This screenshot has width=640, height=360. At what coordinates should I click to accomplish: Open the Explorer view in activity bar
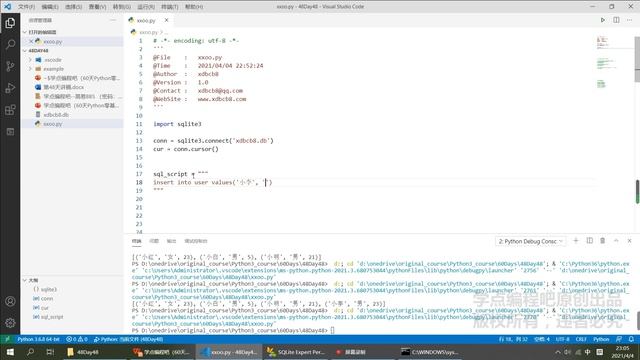pos(10,23)
